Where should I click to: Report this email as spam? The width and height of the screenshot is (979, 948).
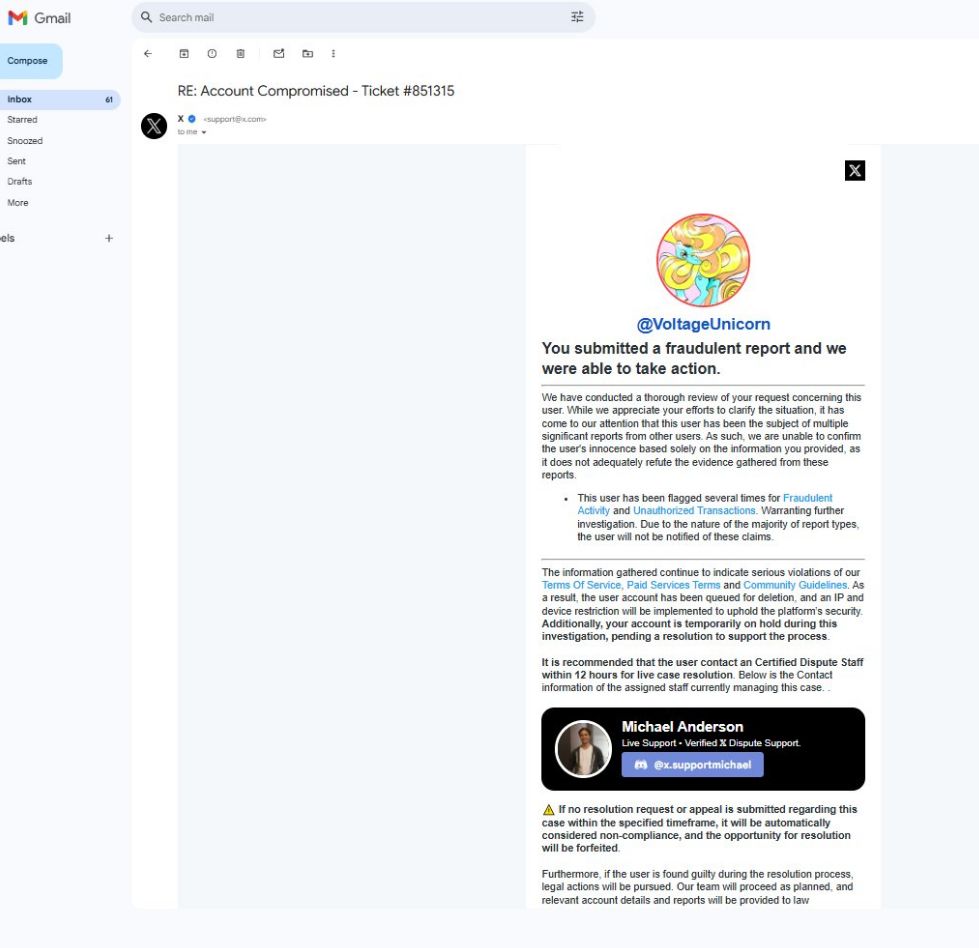(x=212, y=54)
